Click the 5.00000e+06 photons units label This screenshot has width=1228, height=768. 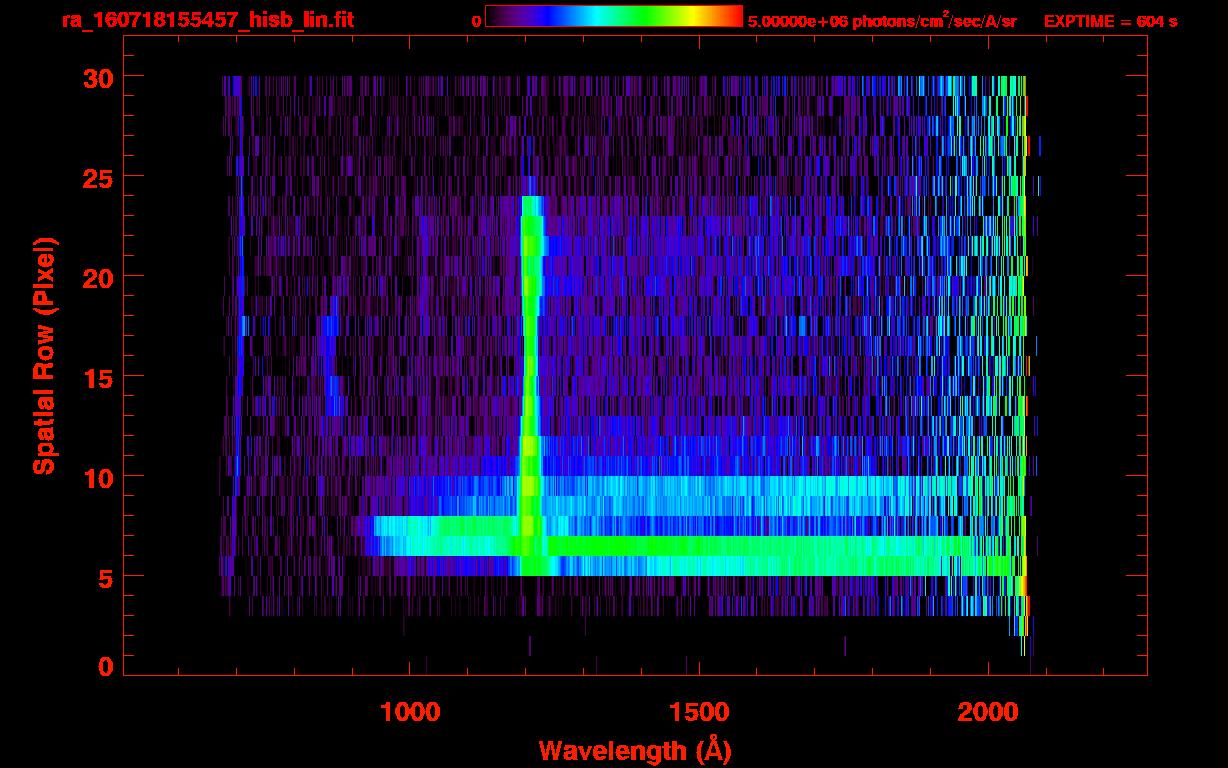(x=882, y=21)
